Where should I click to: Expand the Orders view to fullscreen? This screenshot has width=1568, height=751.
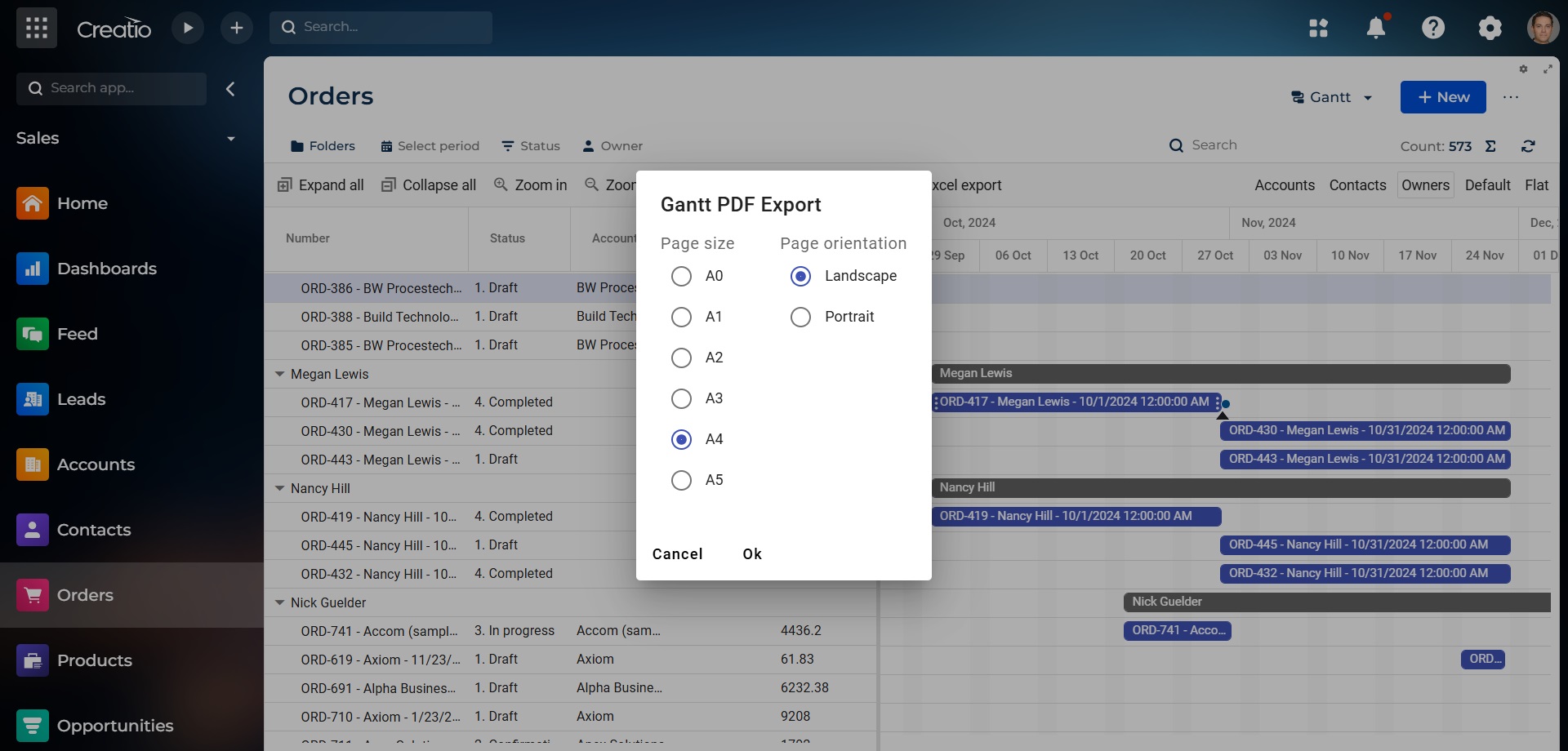pyautogui.click(x=1548, y=69)
